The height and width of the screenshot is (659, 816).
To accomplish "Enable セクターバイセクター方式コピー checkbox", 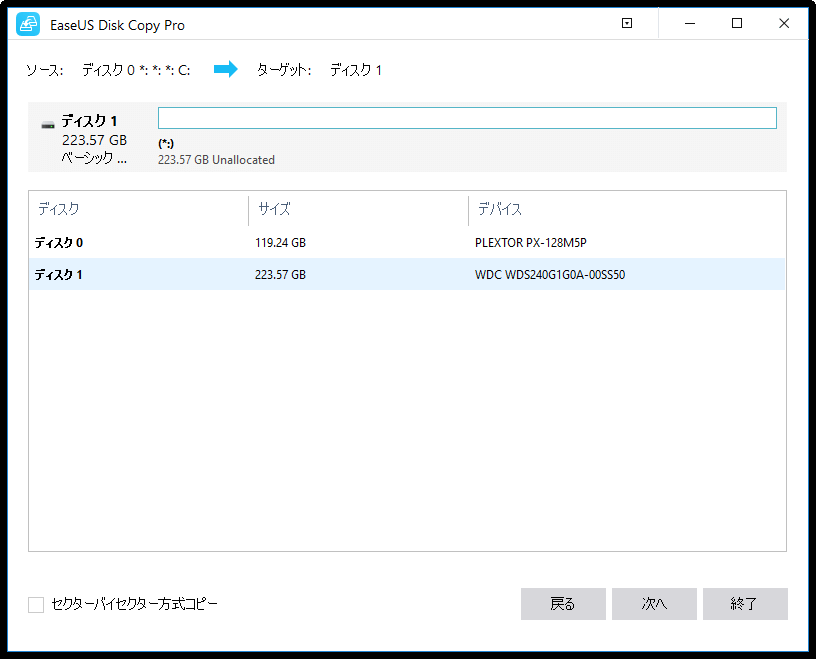I will pyautogui.click(x=36, y=604).
